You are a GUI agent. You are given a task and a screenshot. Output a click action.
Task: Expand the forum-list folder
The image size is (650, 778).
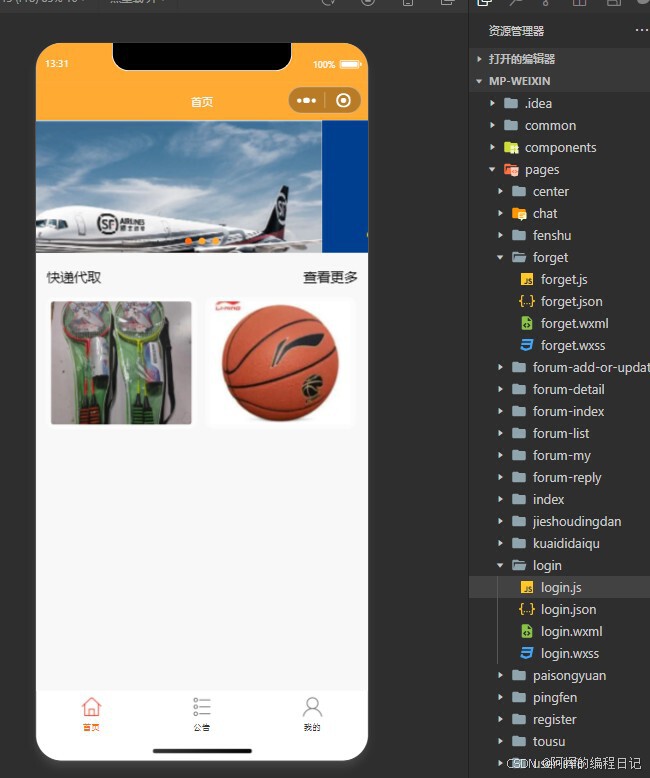(559, 433)
